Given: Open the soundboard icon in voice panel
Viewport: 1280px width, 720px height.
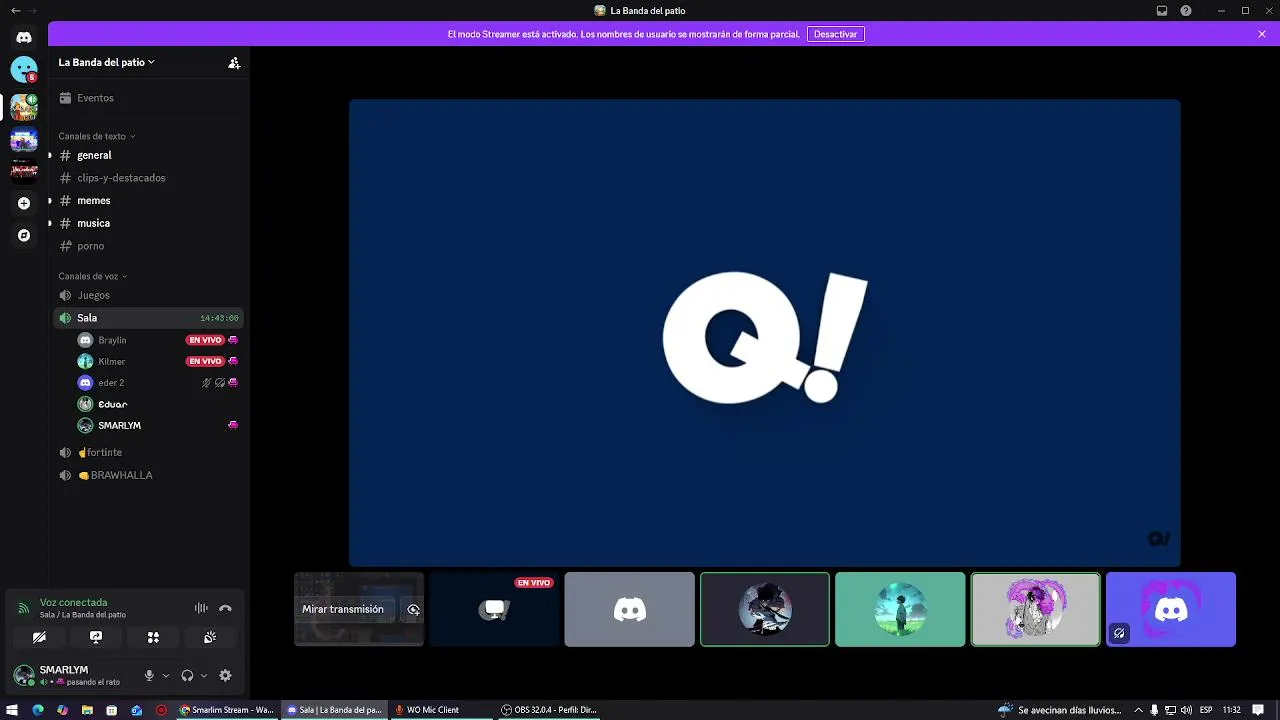Looking at the screenshot, I should 210,637.
